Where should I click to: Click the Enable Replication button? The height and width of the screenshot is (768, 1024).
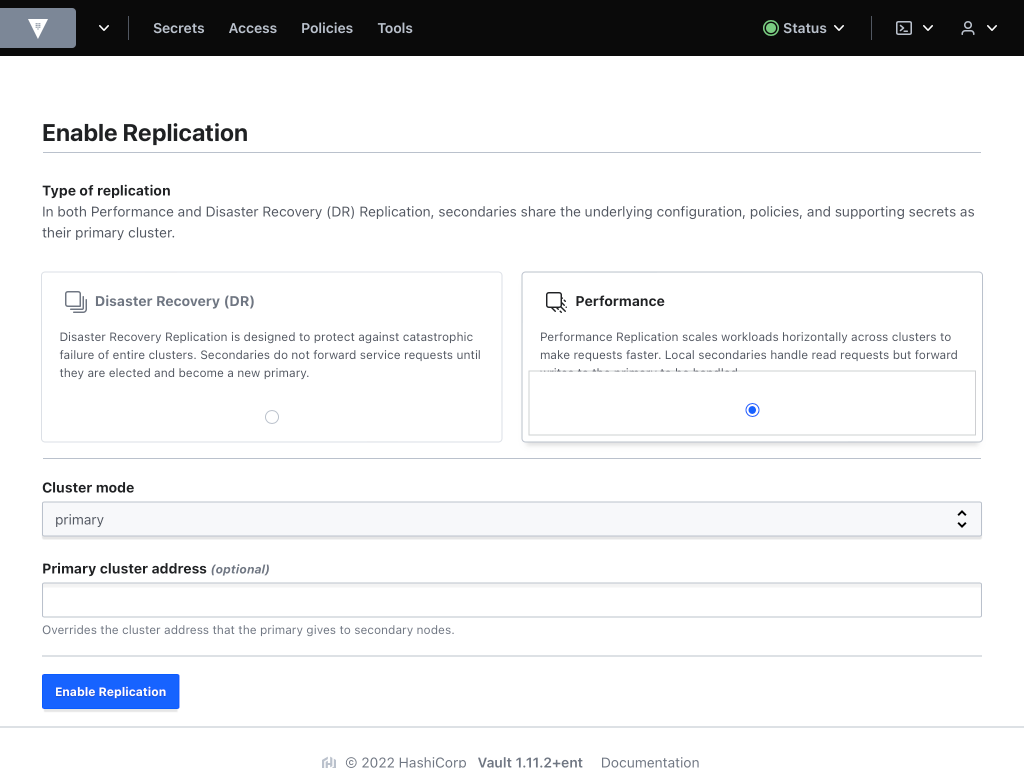pyautogui.click(x=110, y=691)
